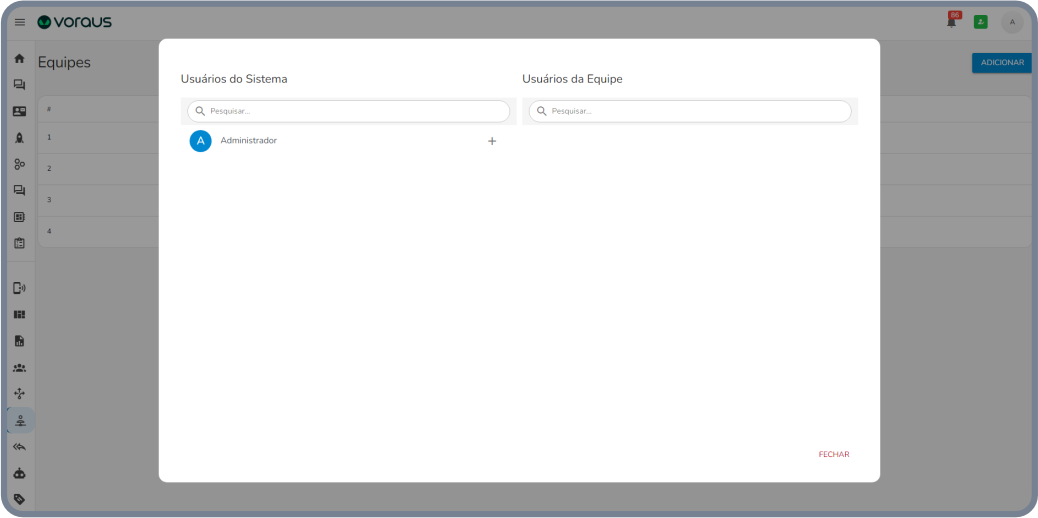Image resolution: width=1038 pixels, height=518 pixels.
Task: Open the report file icon in the sidebar
Action: pyautogui.click(x=19, y=341)
